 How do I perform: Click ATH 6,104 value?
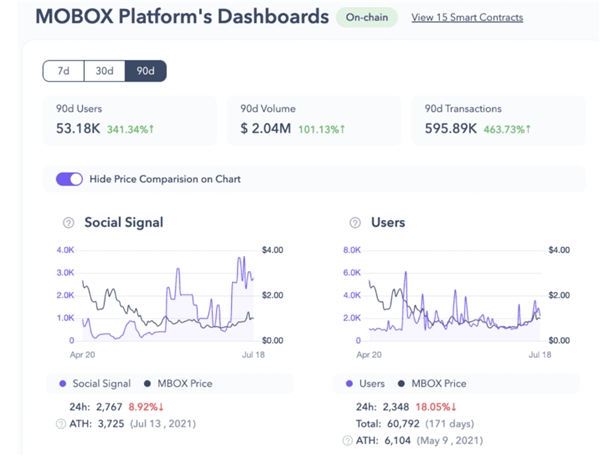click(398, 441)
